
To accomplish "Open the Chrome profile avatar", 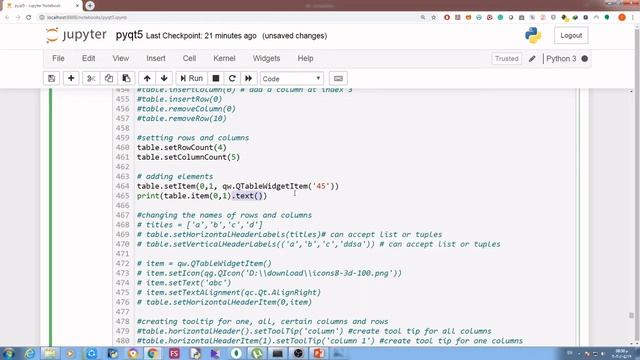I will click(622, 17).
